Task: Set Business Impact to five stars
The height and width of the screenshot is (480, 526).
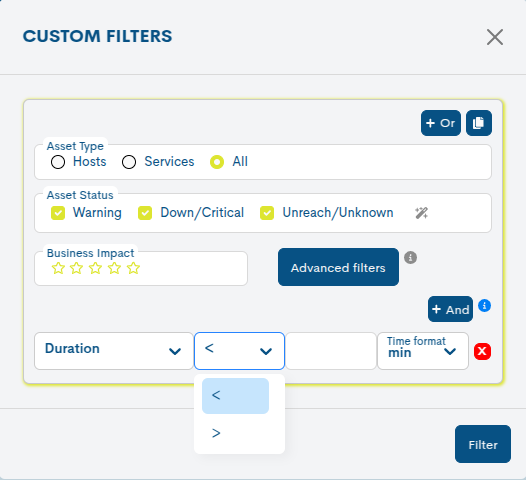Action: [133, 268]
